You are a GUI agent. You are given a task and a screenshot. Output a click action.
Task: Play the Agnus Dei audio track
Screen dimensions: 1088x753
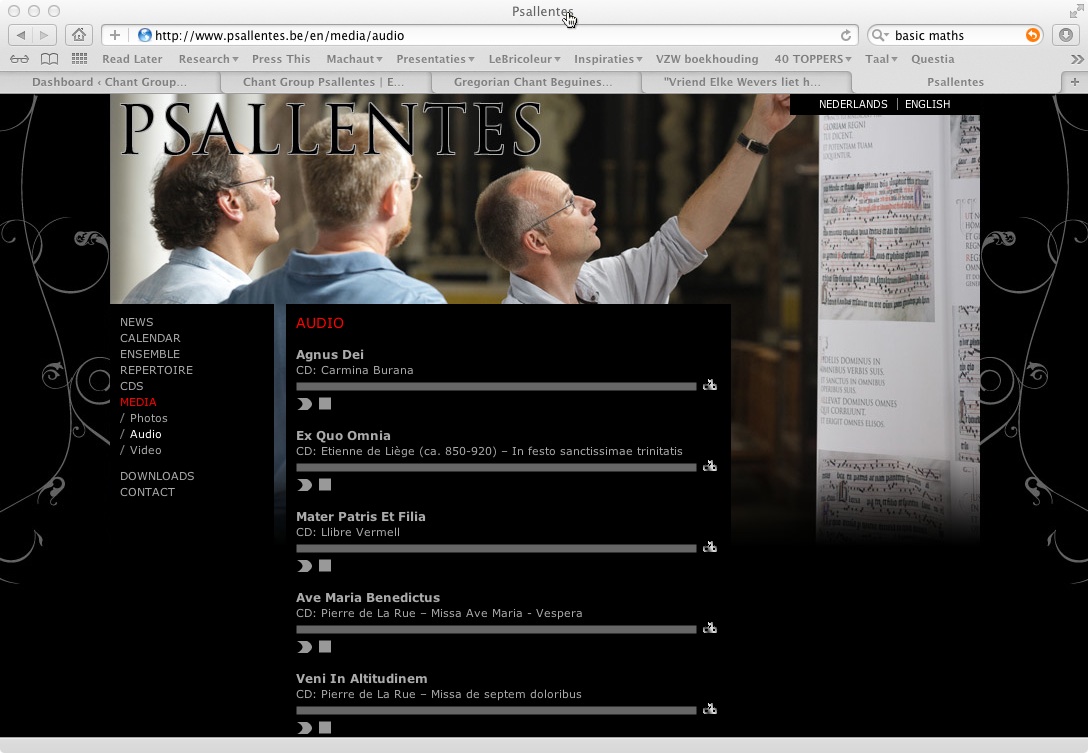click(305, 404)
